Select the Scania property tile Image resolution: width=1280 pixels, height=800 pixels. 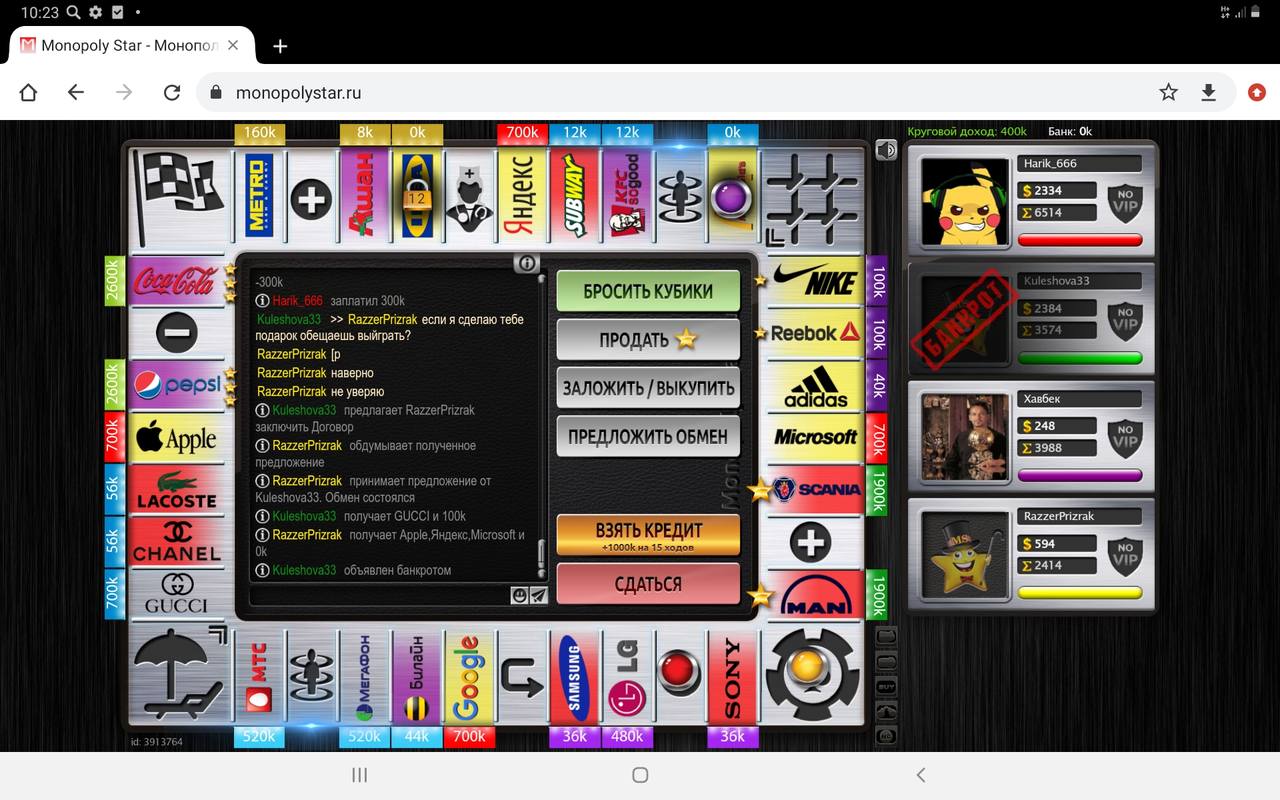coord(816,490)
